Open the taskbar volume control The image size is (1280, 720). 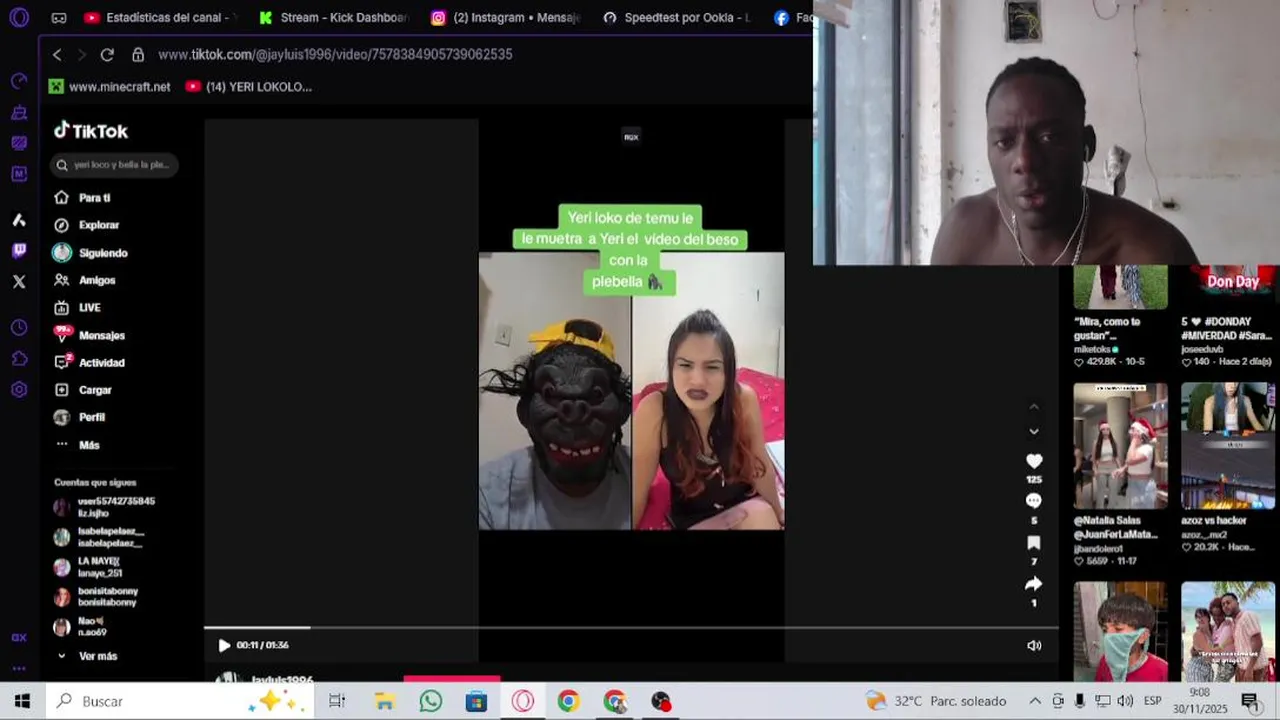[x=1125, y=701]
